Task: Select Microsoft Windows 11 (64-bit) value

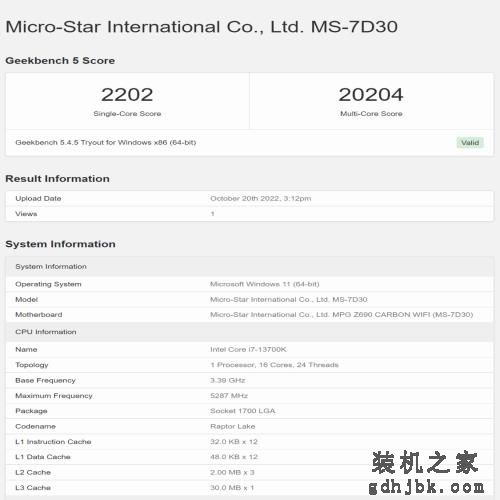Action: (x=265, y=284)
